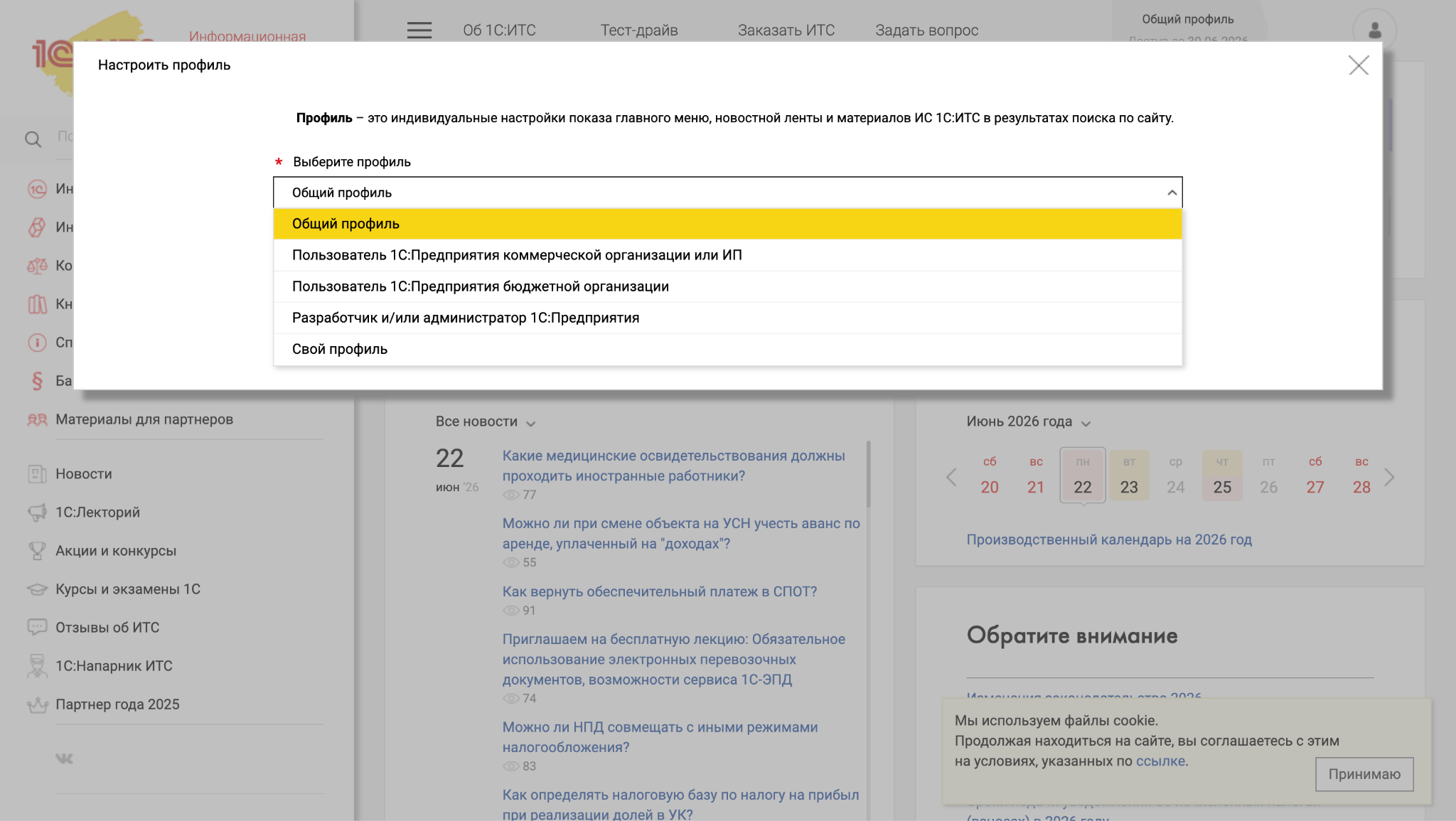The height and width of the screenshot is (821, 1456).
Task: Click the paragraph sign icon in sidebar
Action: coord(37,381)
